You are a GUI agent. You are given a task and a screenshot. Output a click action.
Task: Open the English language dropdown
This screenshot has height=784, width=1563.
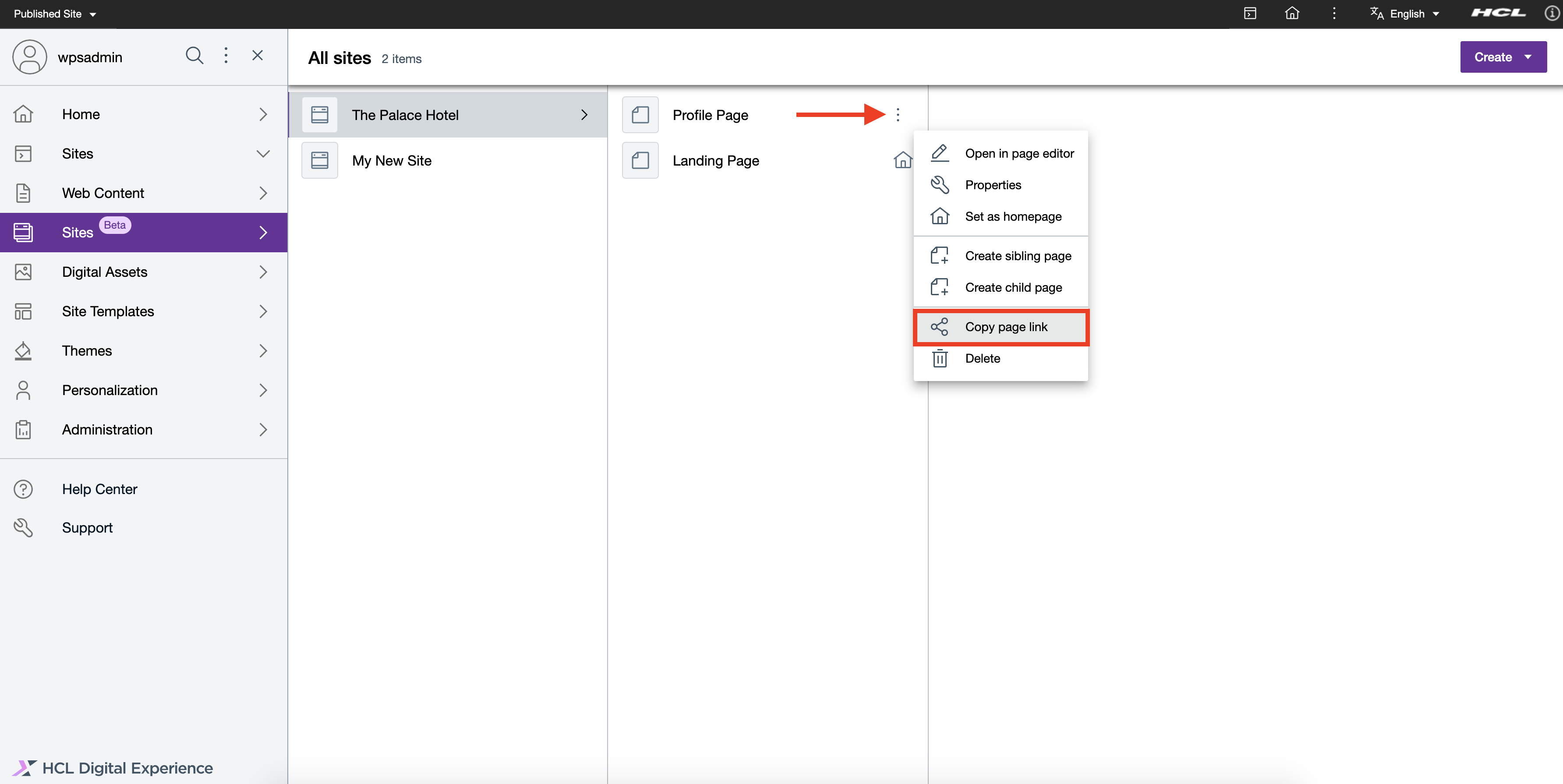[1405, 13]
